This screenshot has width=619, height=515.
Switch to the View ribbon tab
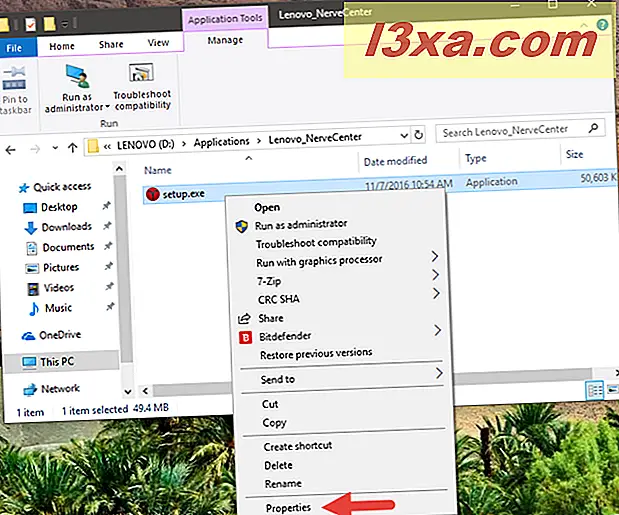pos(158,43)
